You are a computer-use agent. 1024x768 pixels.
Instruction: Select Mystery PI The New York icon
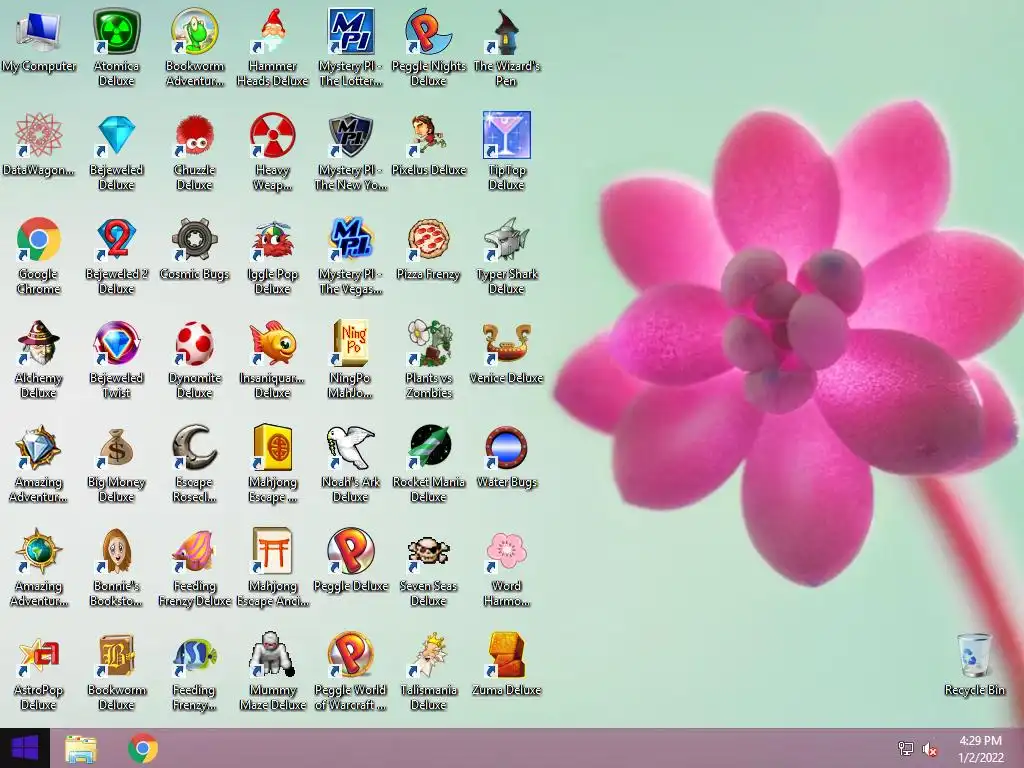[x=351, y=135]
